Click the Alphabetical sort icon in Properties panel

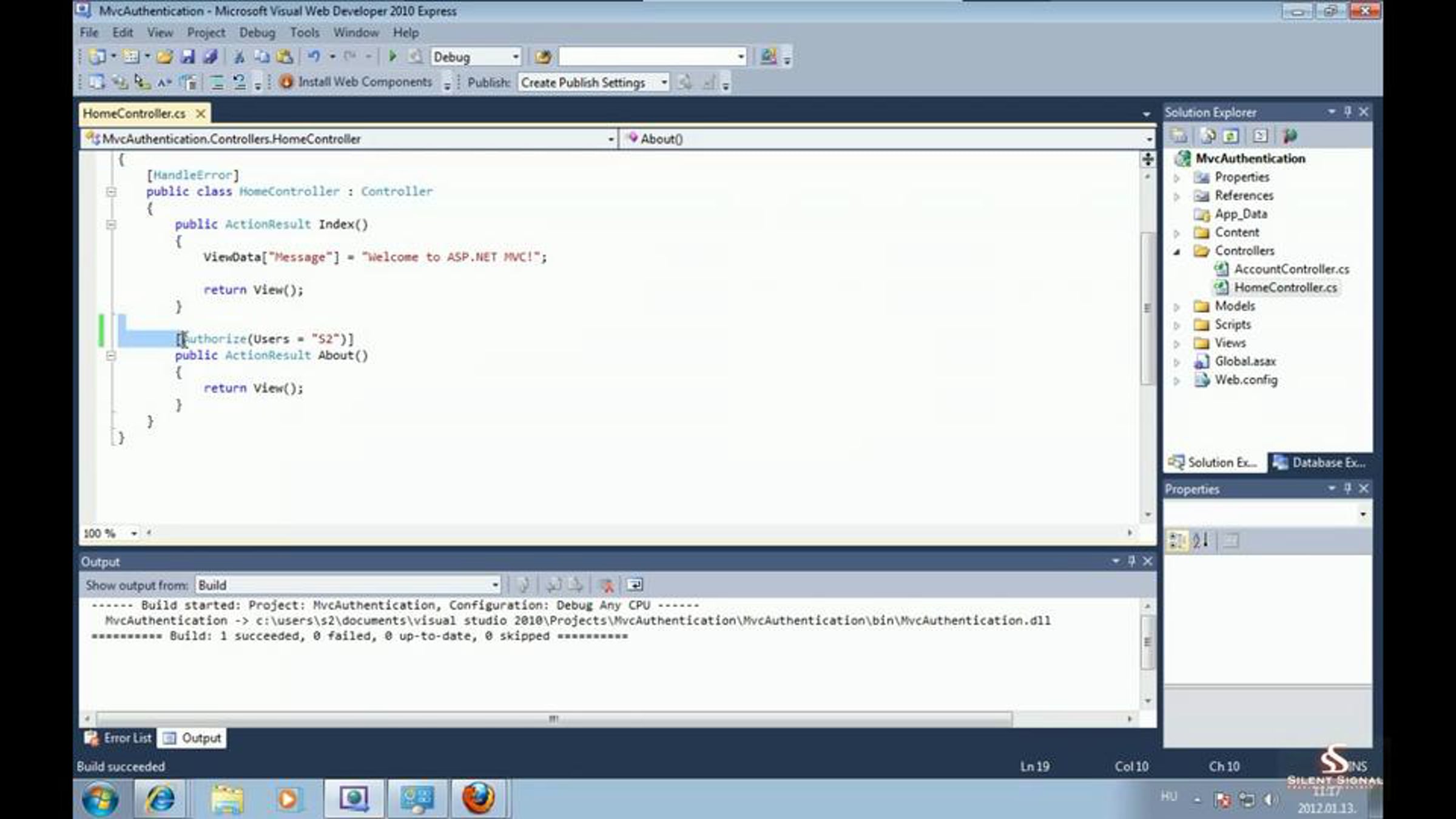click(x=1201, y=541)
